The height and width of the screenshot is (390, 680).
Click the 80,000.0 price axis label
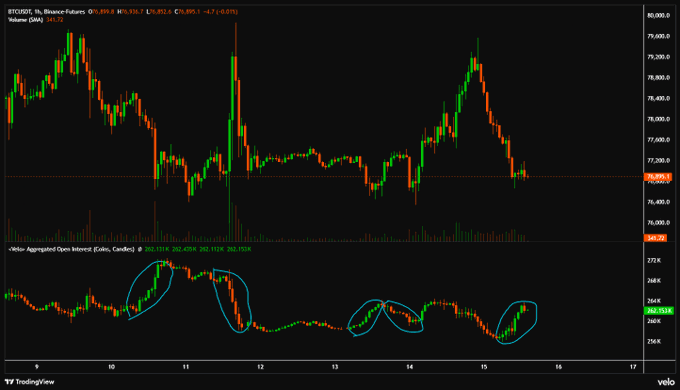(658, 16)
